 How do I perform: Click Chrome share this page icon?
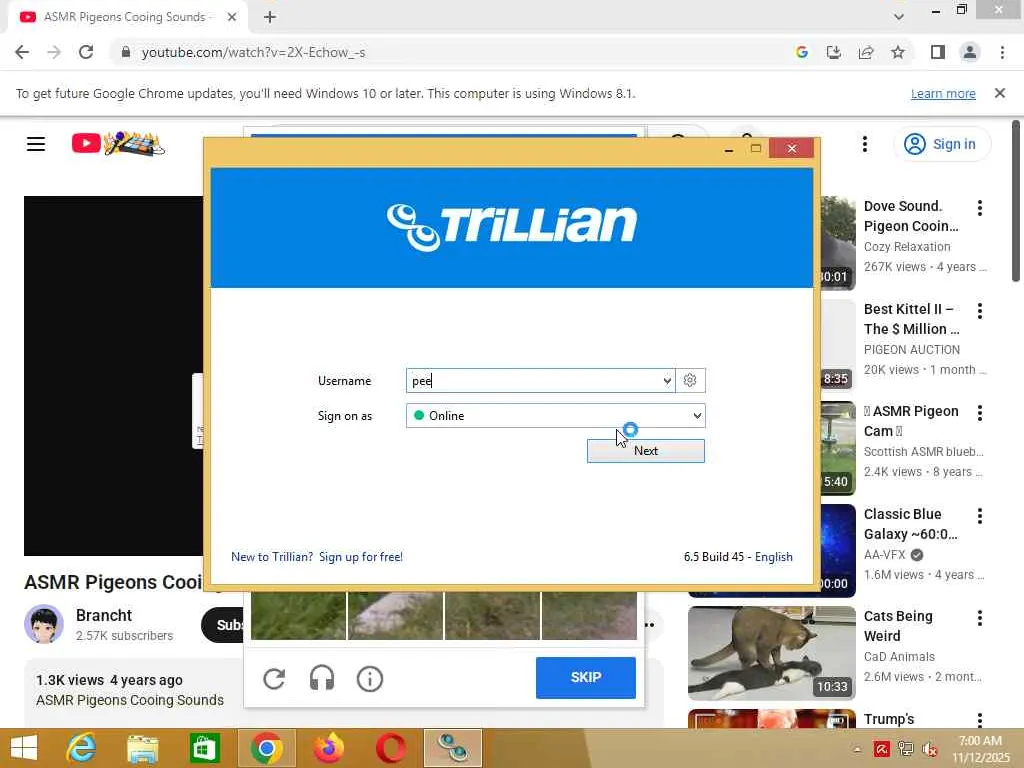coord(866,52)
